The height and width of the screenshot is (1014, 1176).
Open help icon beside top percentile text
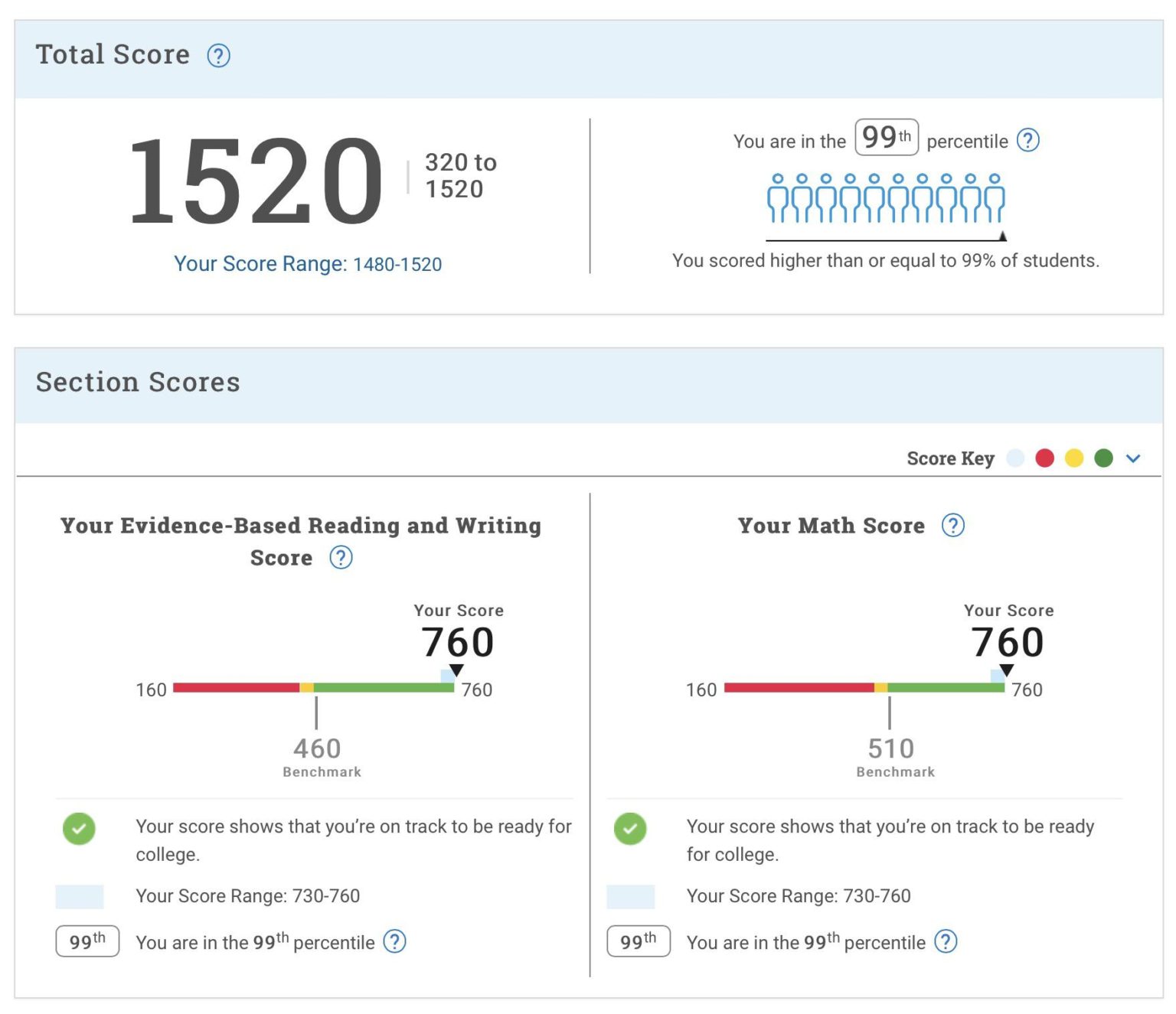pos(1027,141)
